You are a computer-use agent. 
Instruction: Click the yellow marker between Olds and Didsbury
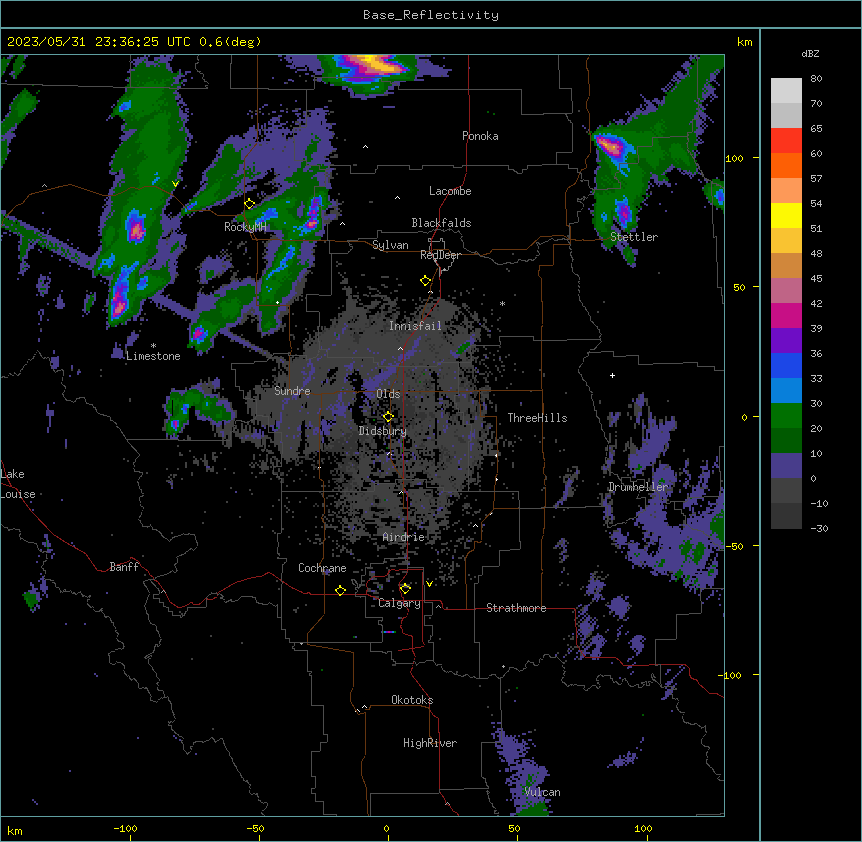[x=388, y=417]
